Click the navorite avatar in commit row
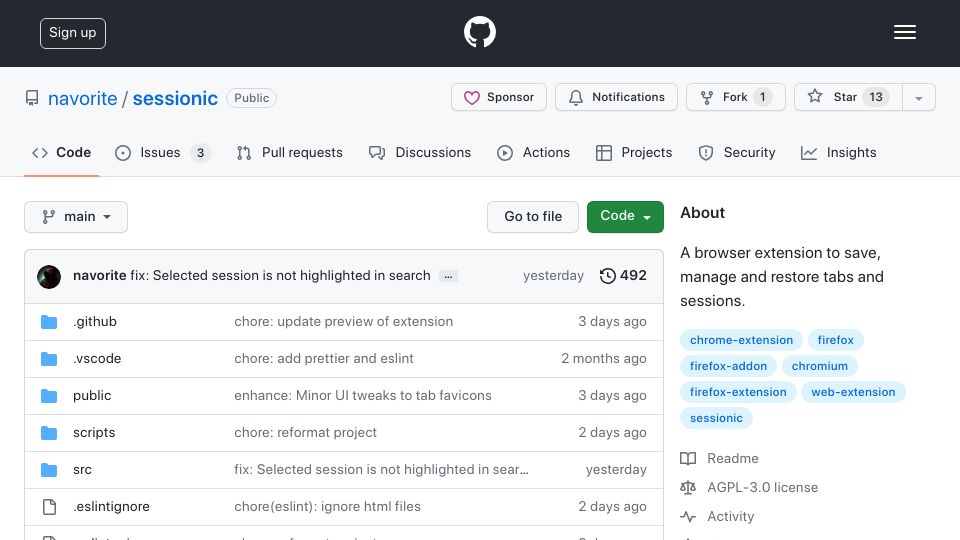 pyautogui.click(x=49, y=277)
